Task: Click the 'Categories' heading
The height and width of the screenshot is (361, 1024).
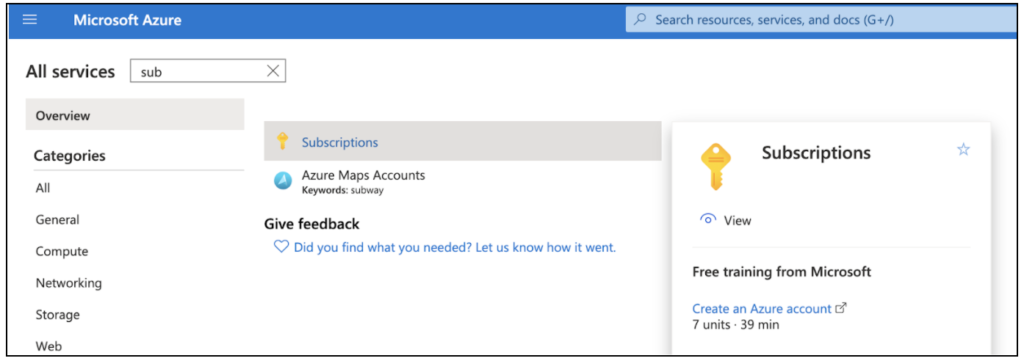Action: pyautogui.click(x=69, y=155)
